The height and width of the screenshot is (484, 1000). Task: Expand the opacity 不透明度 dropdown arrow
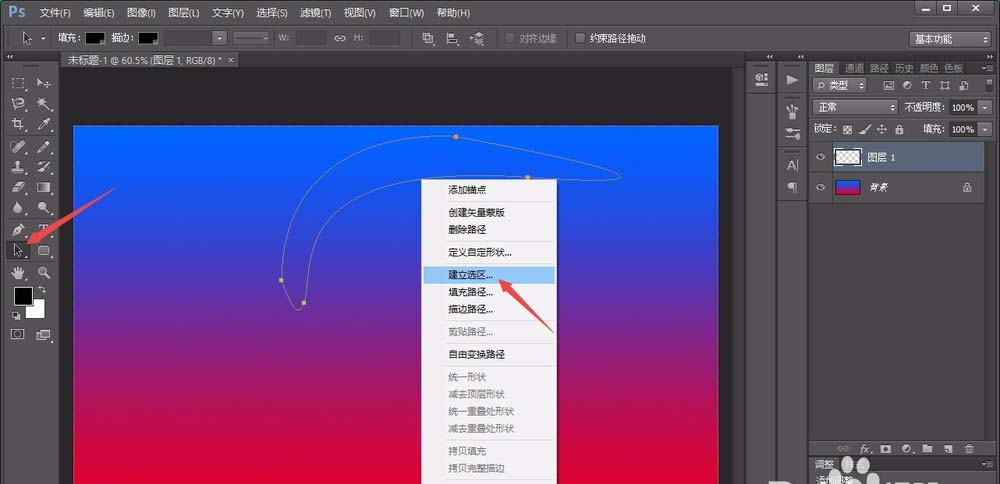pos(985,107)
